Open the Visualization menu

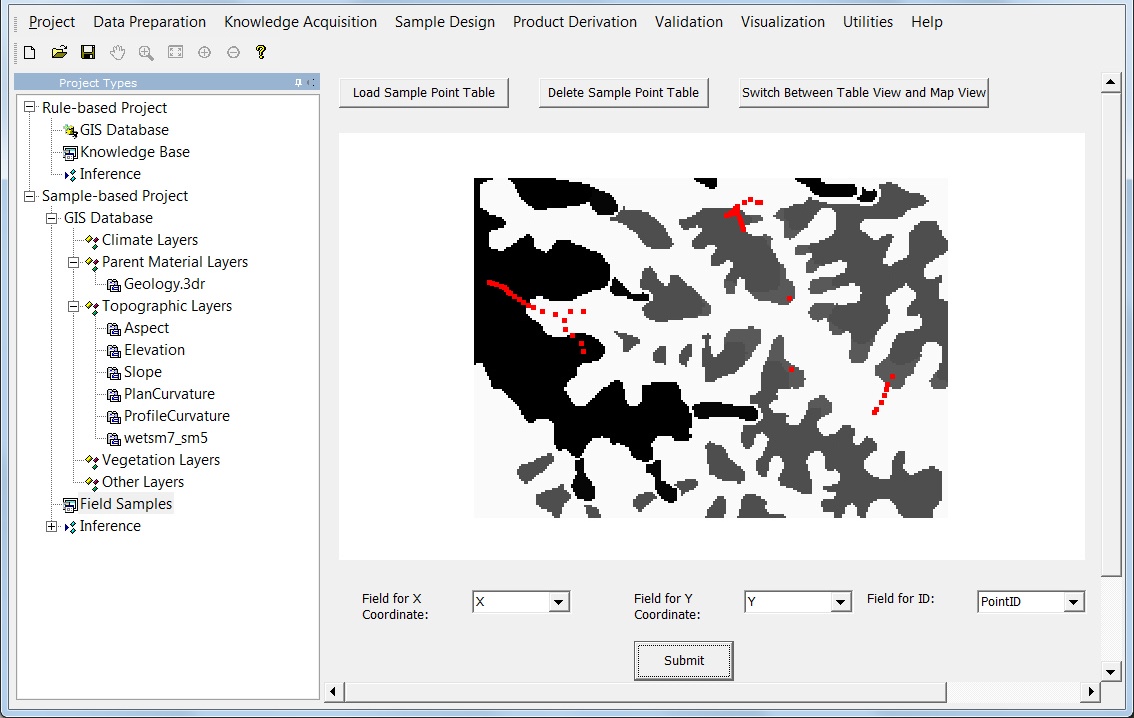click(x=783, y=22)
